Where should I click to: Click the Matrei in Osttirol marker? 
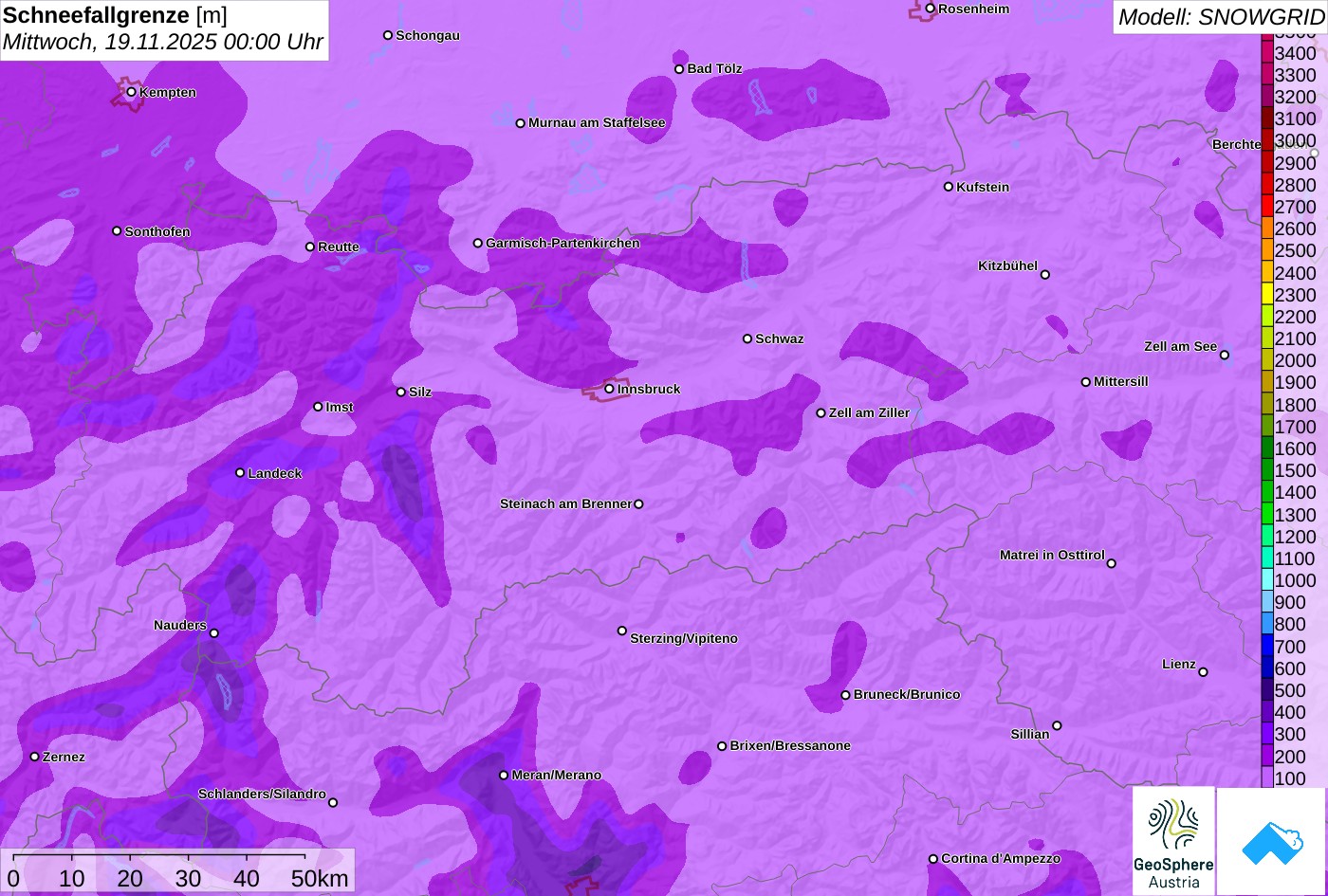pos(1112,563)
